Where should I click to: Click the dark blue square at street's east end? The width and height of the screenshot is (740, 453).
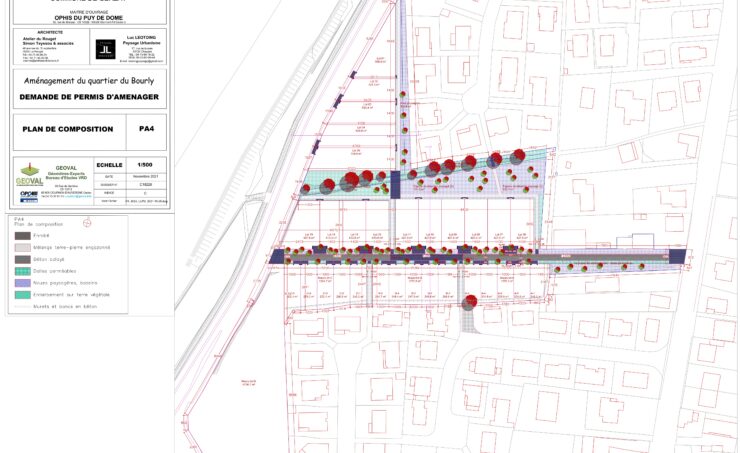(678, 257)
